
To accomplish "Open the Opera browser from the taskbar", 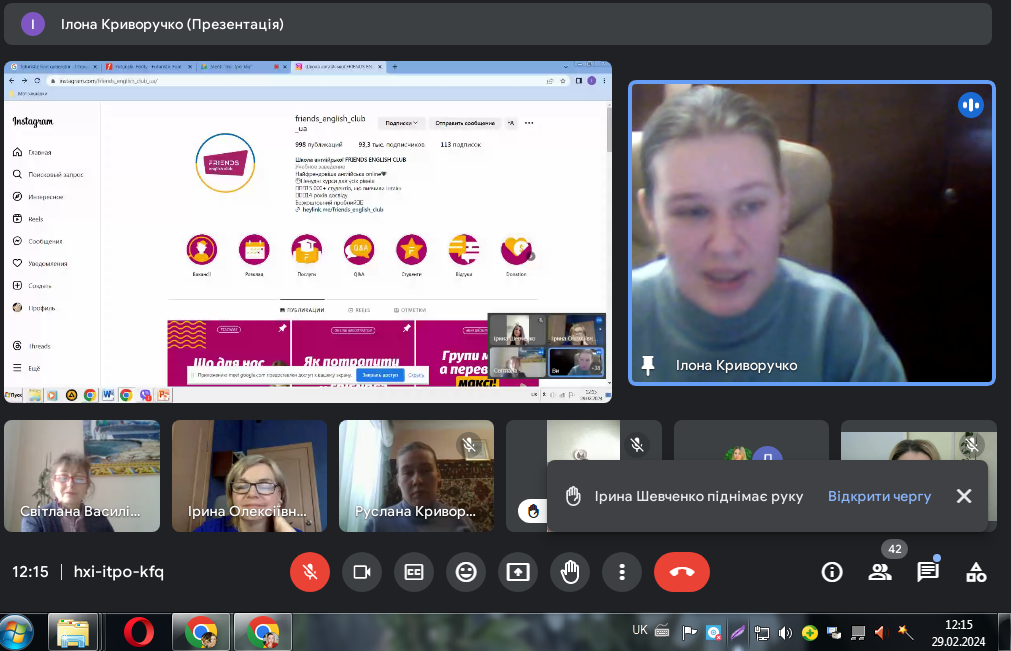I will pyautogui.click(x=138, y=632).
